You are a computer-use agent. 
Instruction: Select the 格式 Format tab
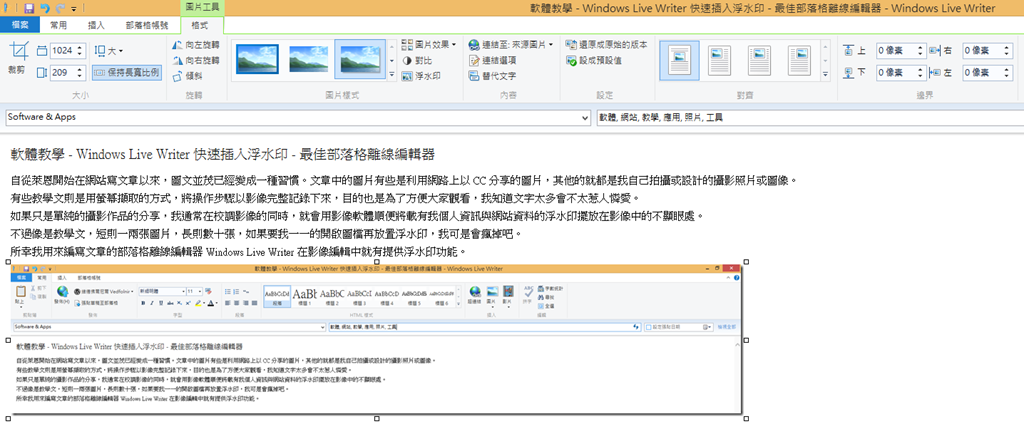click(x=200, y=25)
